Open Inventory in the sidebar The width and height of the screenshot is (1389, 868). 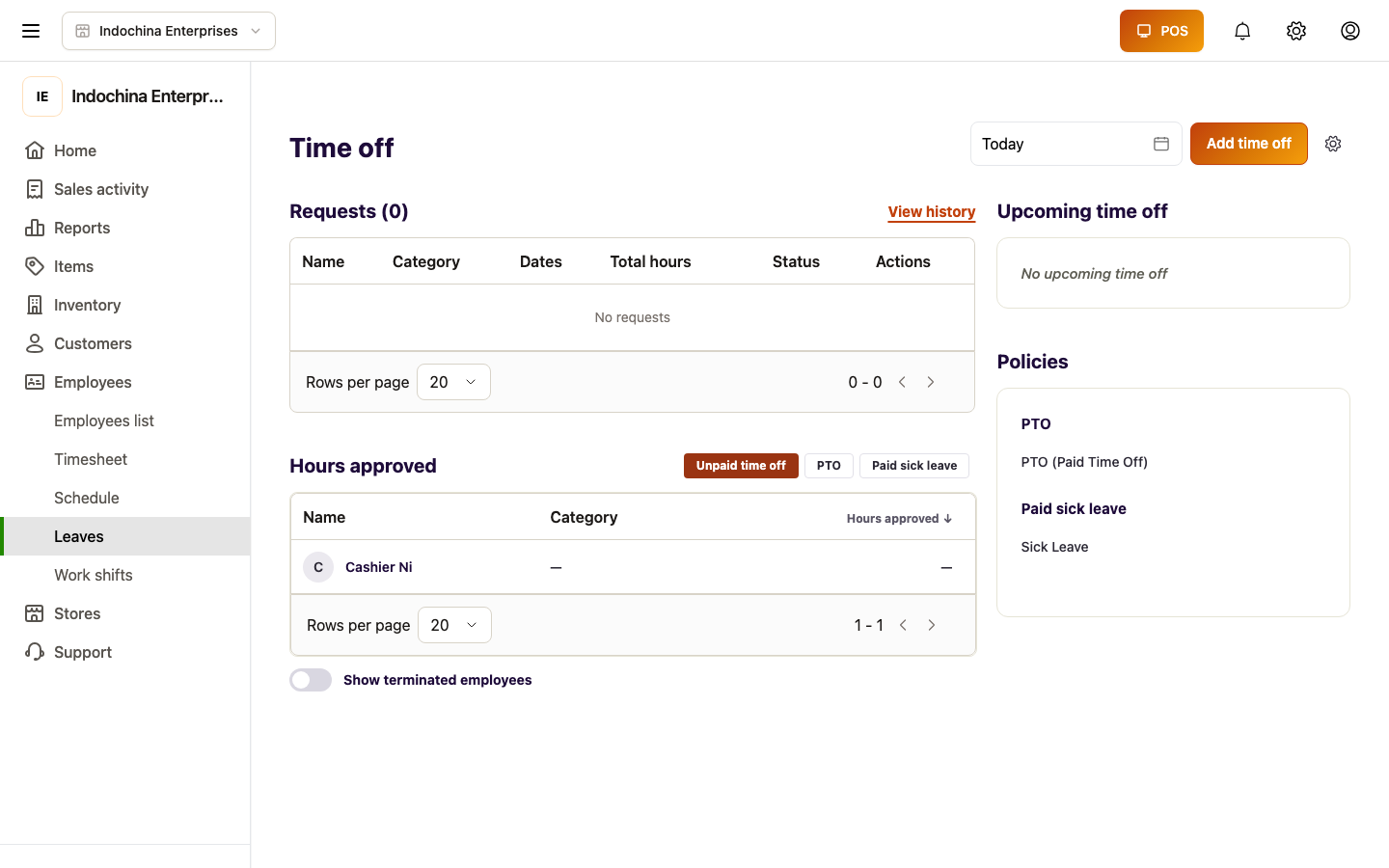pyautogui.click(x=125, y=305)
